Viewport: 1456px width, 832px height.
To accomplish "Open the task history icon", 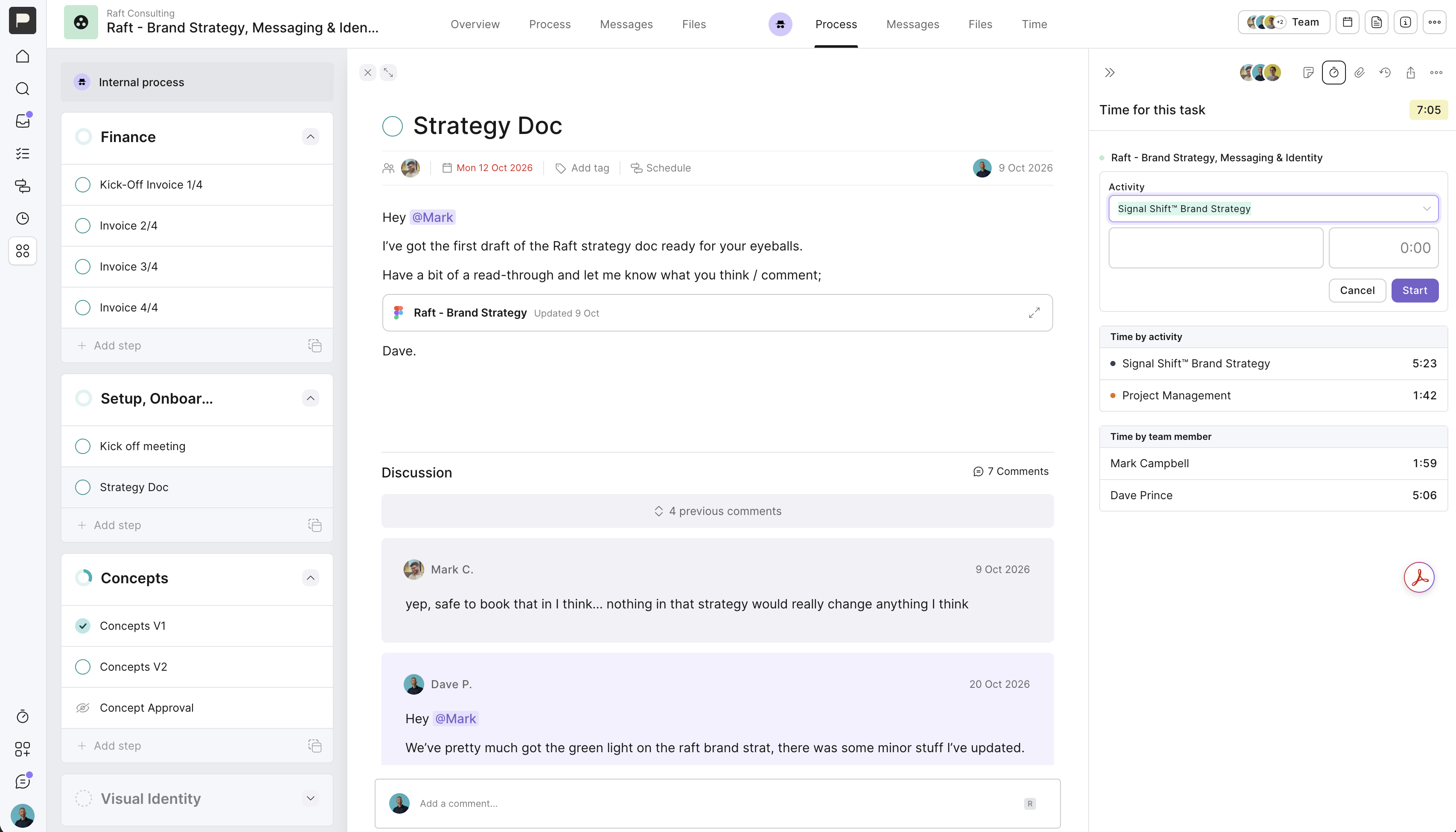I will [x=1385, y=73].
